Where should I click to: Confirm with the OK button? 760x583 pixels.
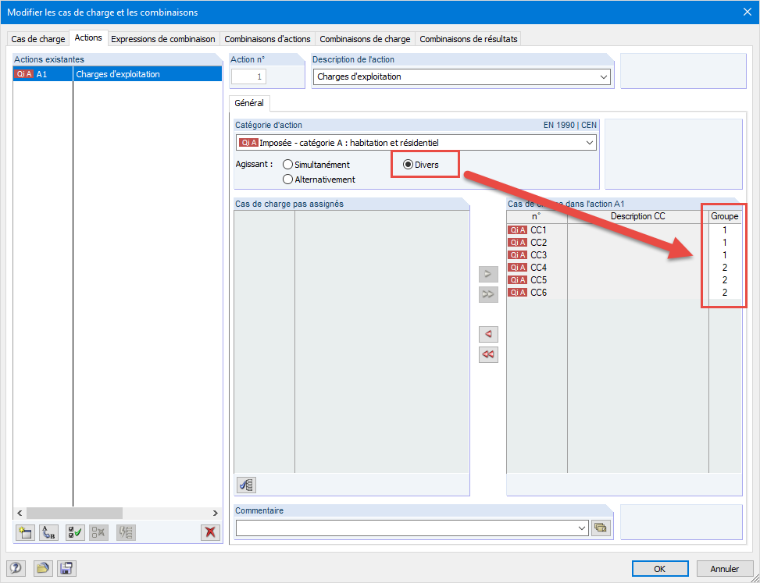click(x=660, y=568)
